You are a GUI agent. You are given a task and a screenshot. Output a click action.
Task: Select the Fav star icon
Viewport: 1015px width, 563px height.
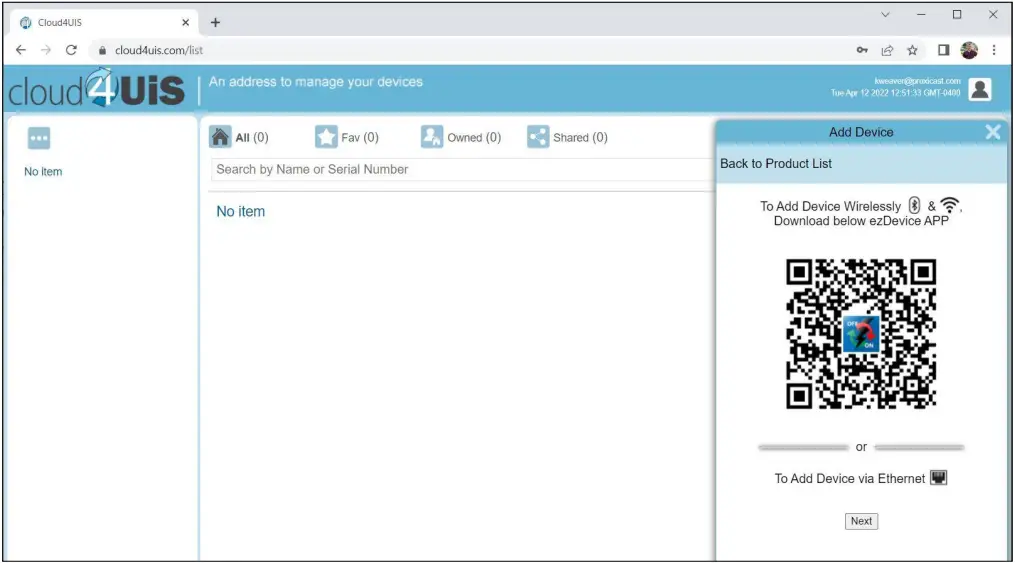click(326, 137)
